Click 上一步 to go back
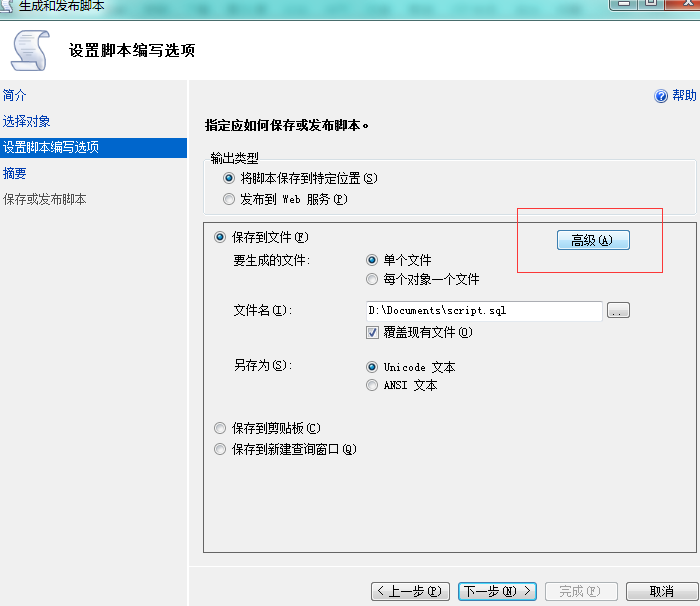This screenshot has width=700, height=606. [410, 591]
